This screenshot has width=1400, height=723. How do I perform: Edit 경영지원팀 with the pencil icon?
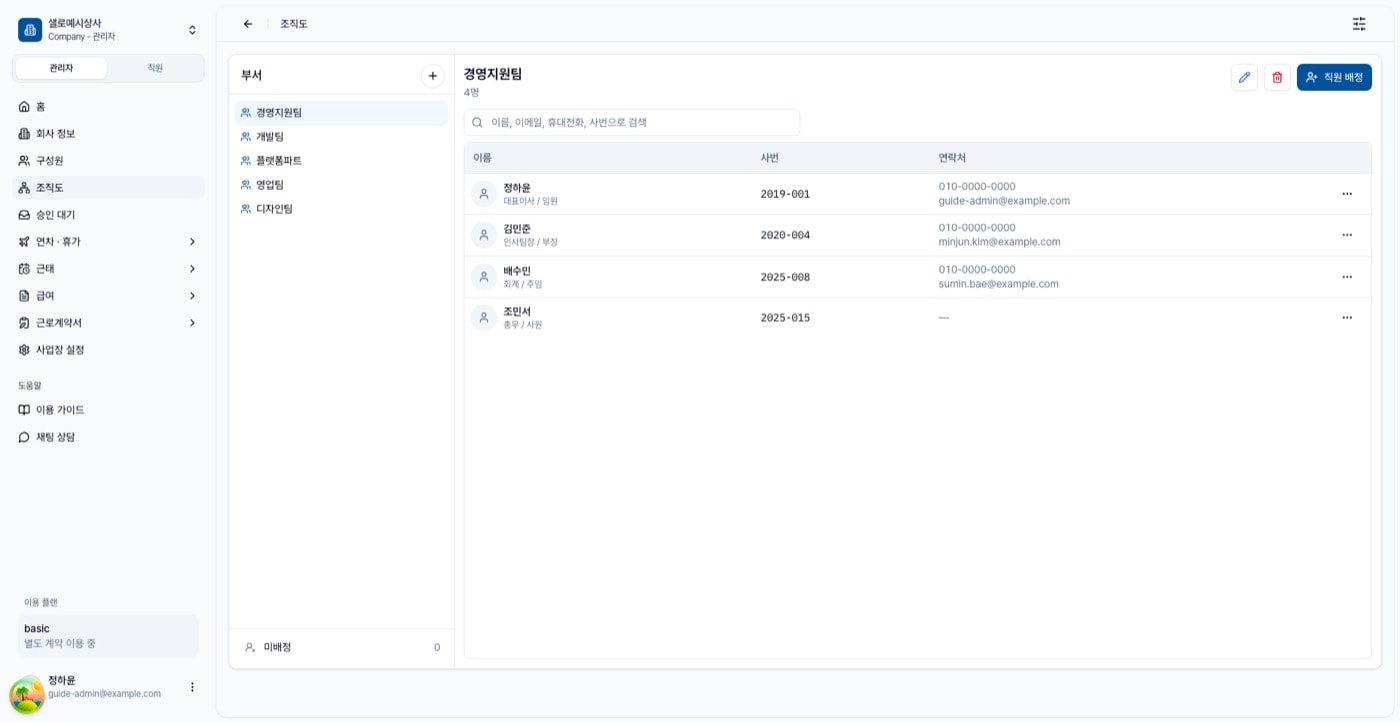(x=1244, y=77)
